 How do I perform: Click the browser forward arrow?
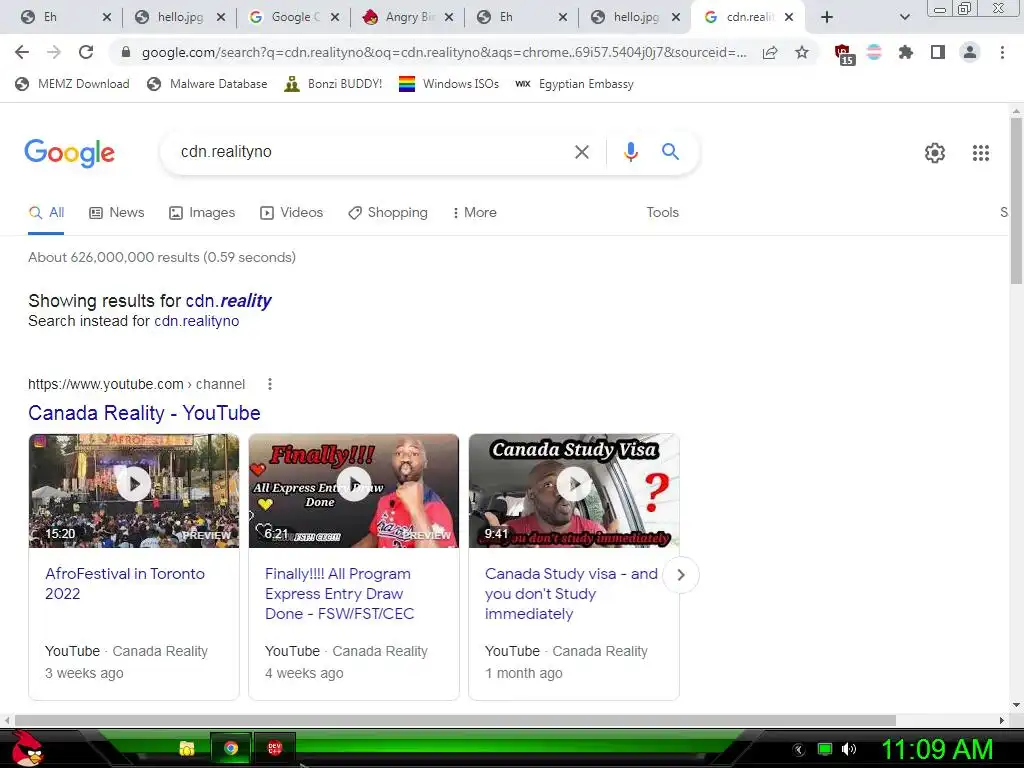click(x=54, y=52)
